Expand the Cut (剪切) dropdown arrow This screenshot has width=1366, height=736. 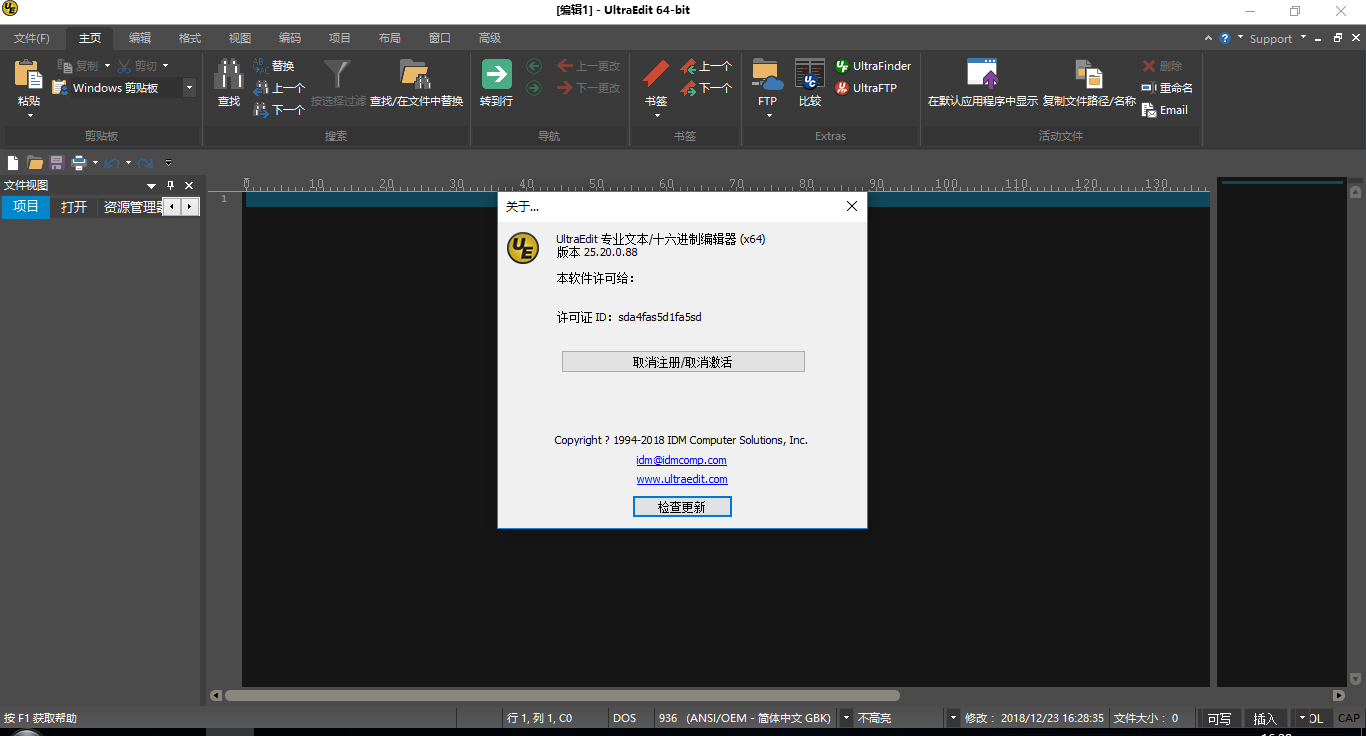(165, 66)
